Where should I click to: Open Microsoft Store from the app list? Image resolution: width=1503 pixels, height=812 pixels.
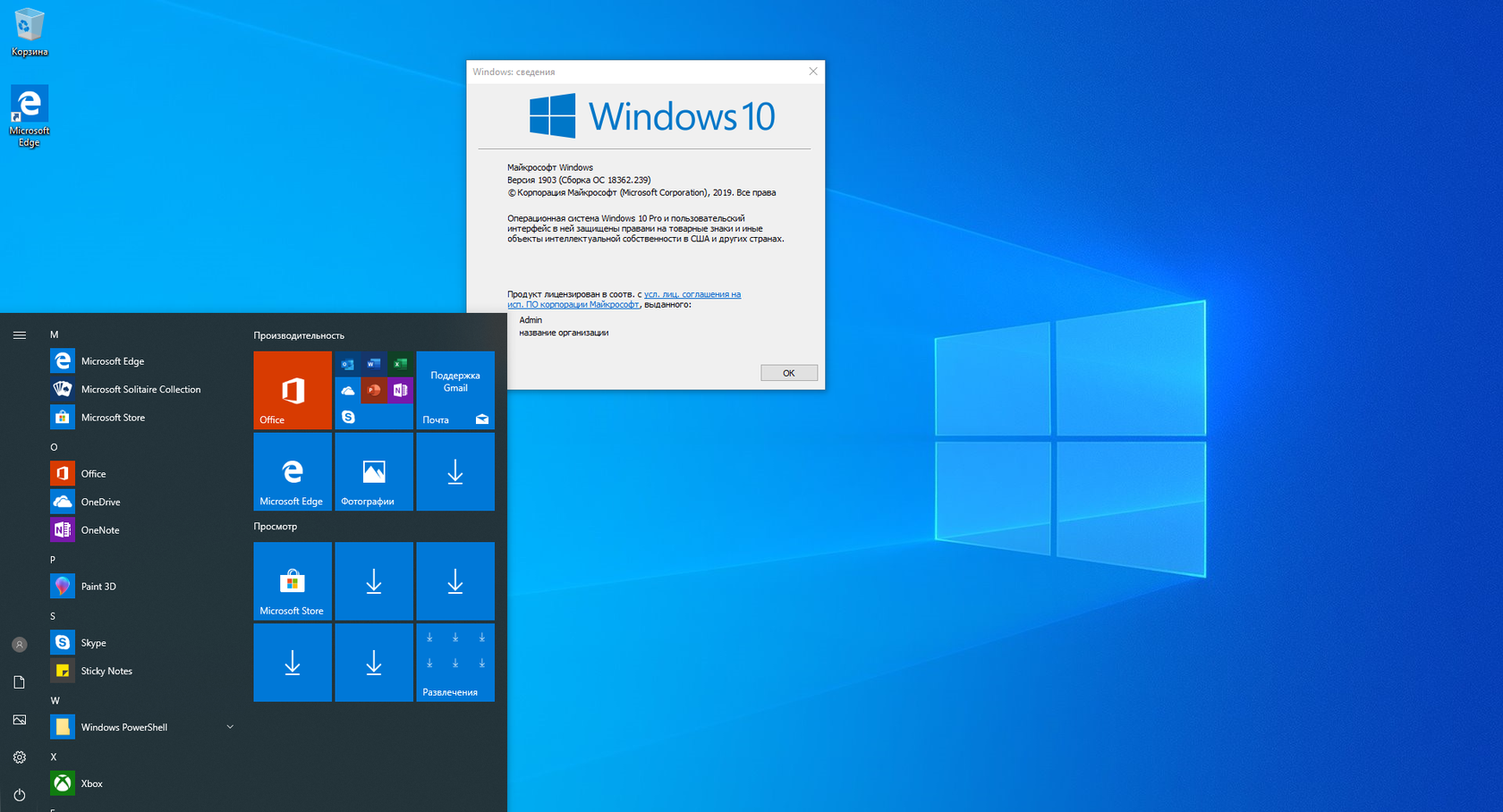[x=143, y=418]
